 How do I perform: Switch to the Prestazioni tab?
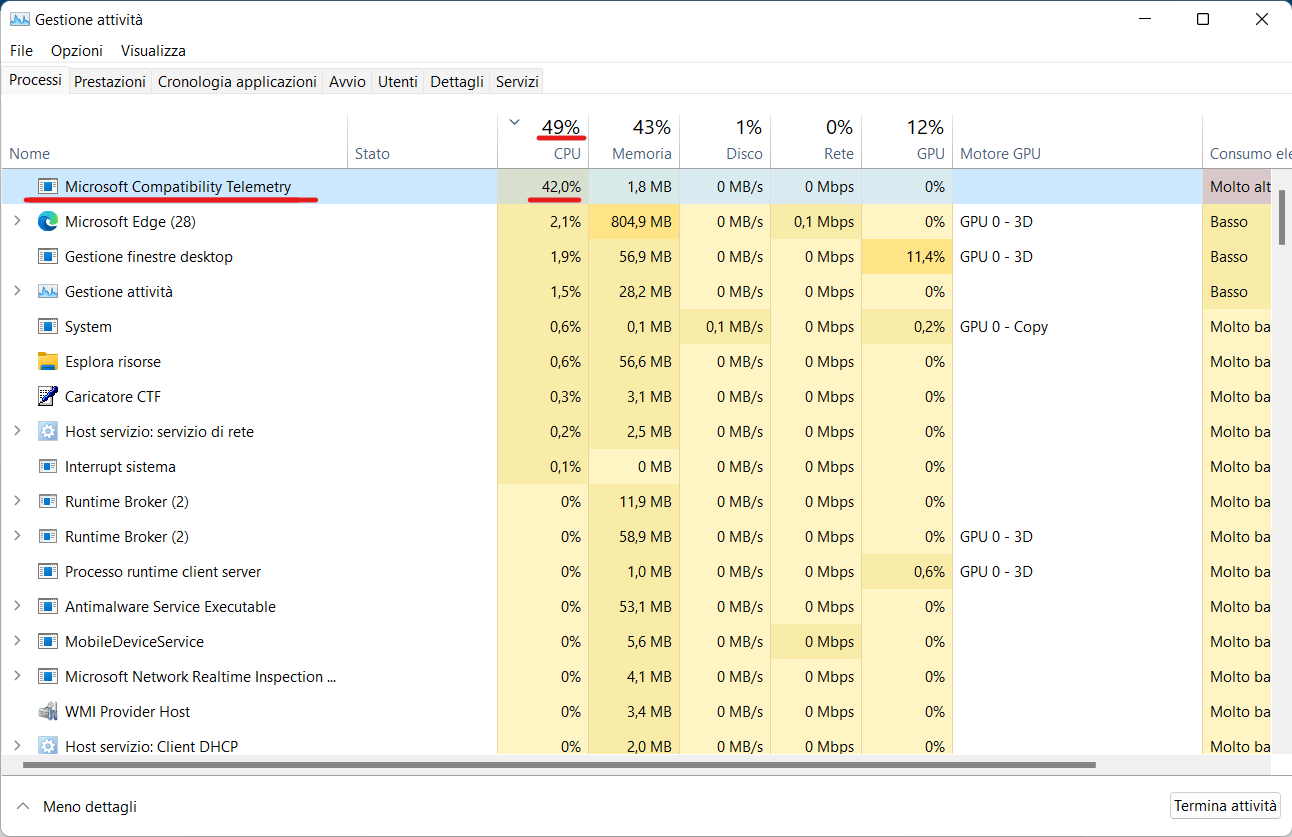(x=110, y=82)
